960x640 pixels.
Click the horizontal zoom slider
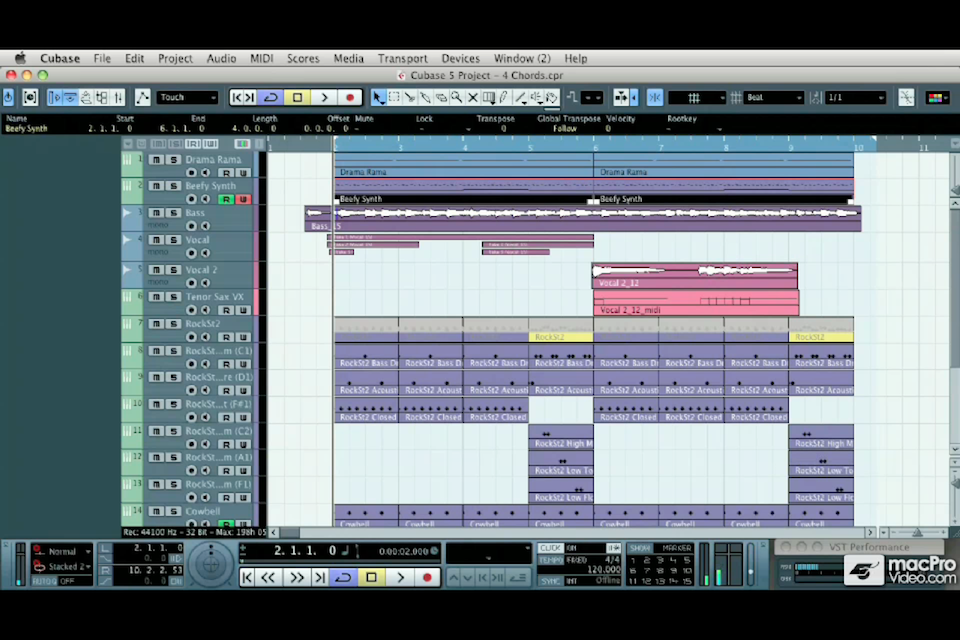(x=917, y=533)
